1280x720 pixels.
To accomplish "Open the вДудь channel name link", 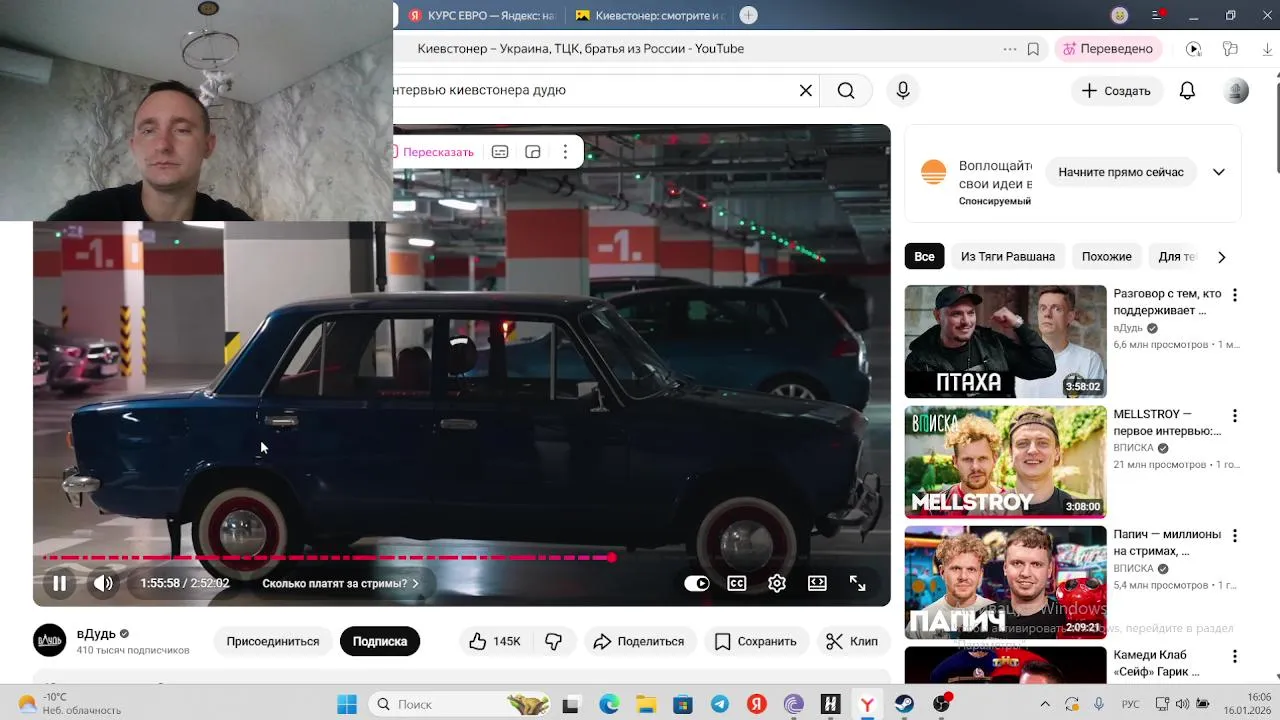I will [x=96, y=634].
